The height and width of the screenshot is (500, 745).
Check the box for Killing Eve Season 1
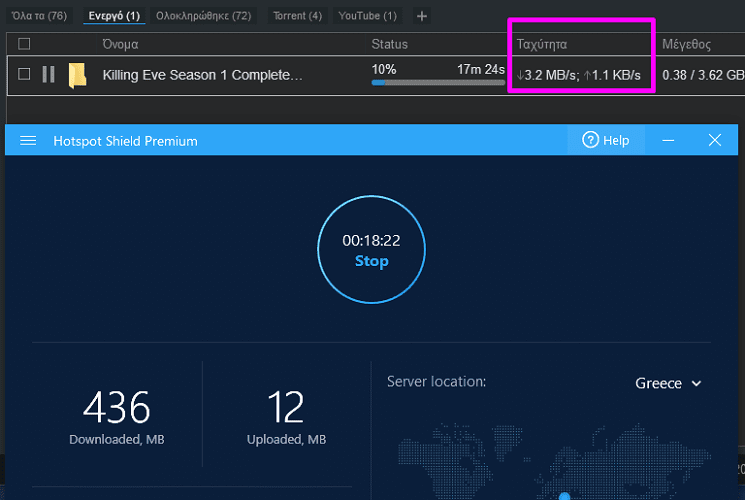tap(24, 74)
